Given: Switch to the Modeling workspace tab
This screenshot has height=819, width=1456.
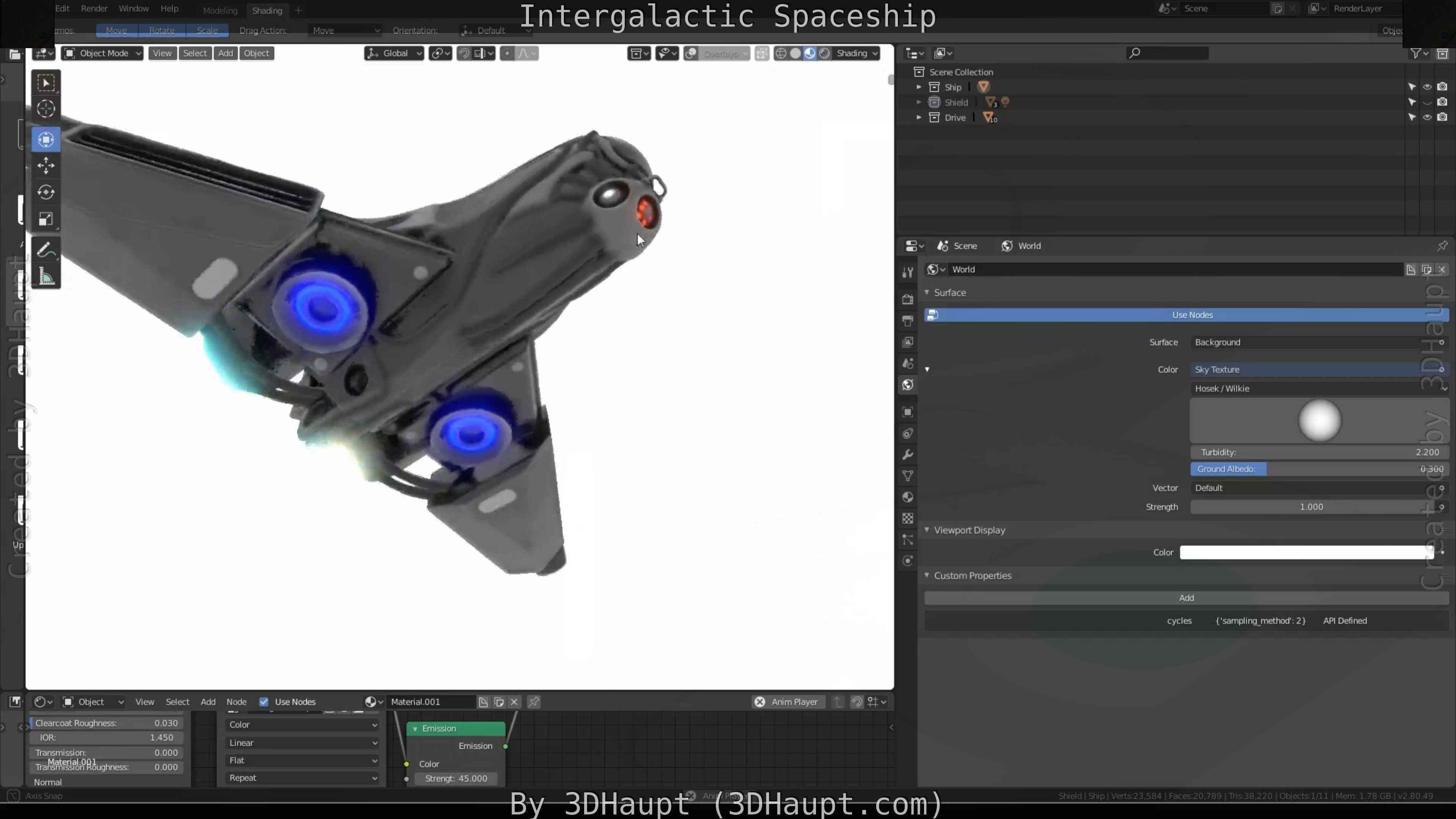Looking at the screenshot, I should pyautogui.click(x=220, y=10).
